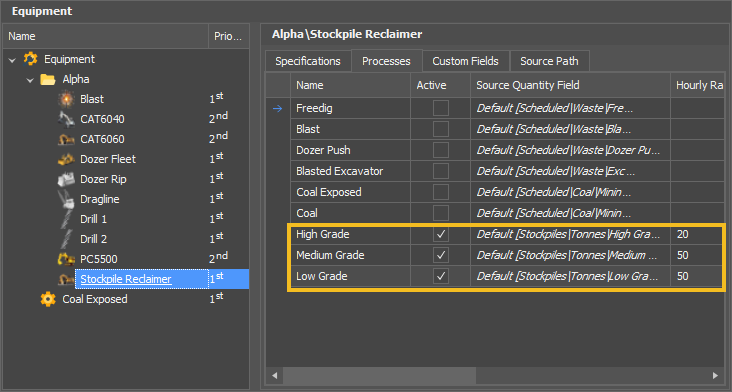The height and width of the screenshot is (392, 732).
Task: Edit the High Grade hourly rate value
Action: point(698,234)
